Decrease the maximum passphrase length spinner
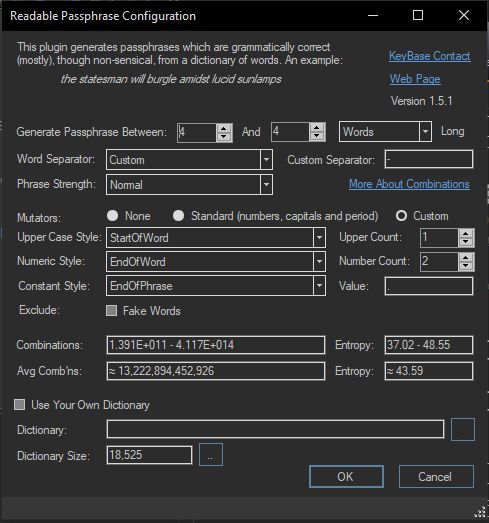This screenshot has width=489, height=523. point(317,136)
